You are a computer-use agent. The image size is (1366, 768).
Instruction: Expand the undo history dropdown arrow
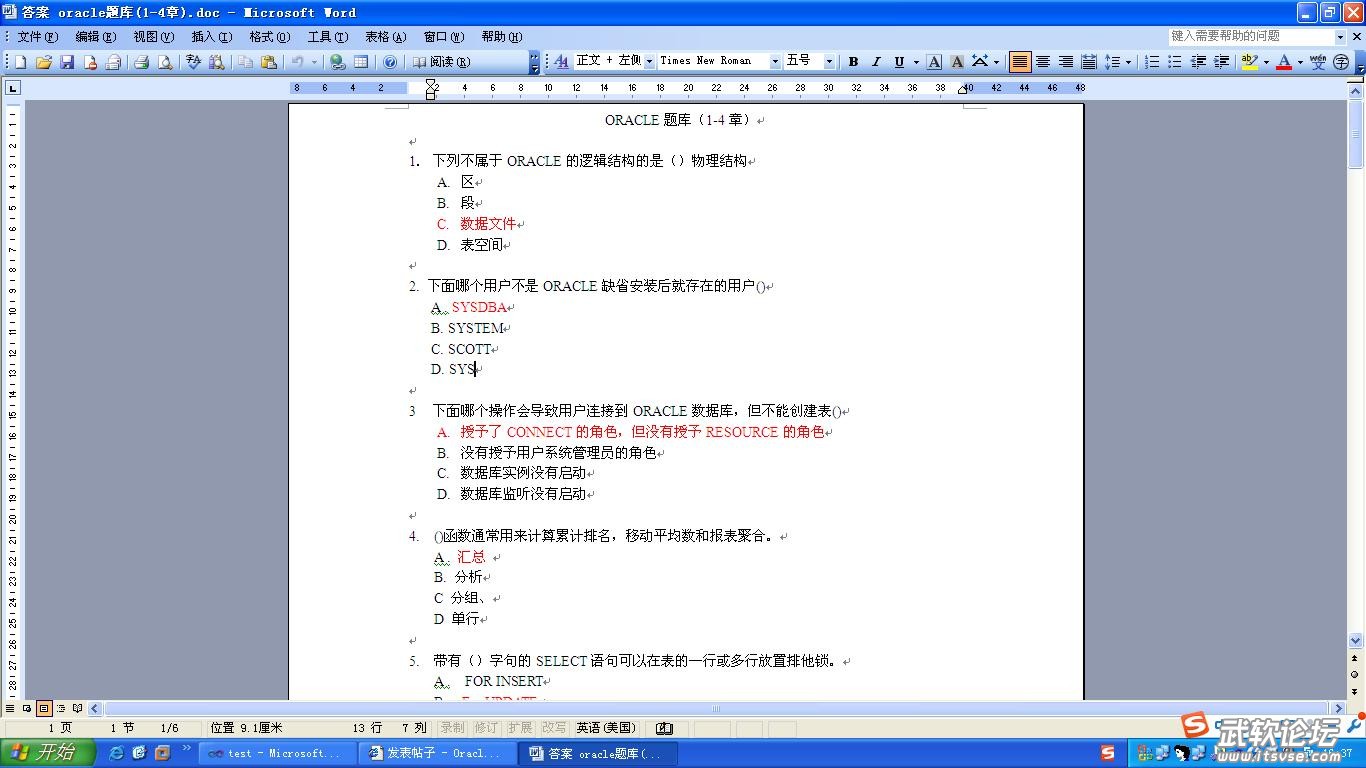click(313, 62)
